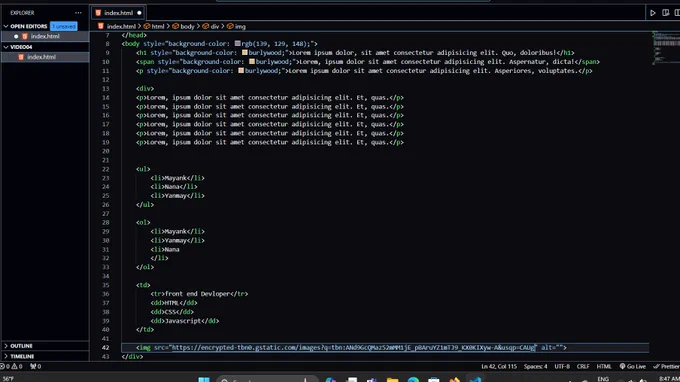Change language mode via HTML status item

click(x=604, y=366)
